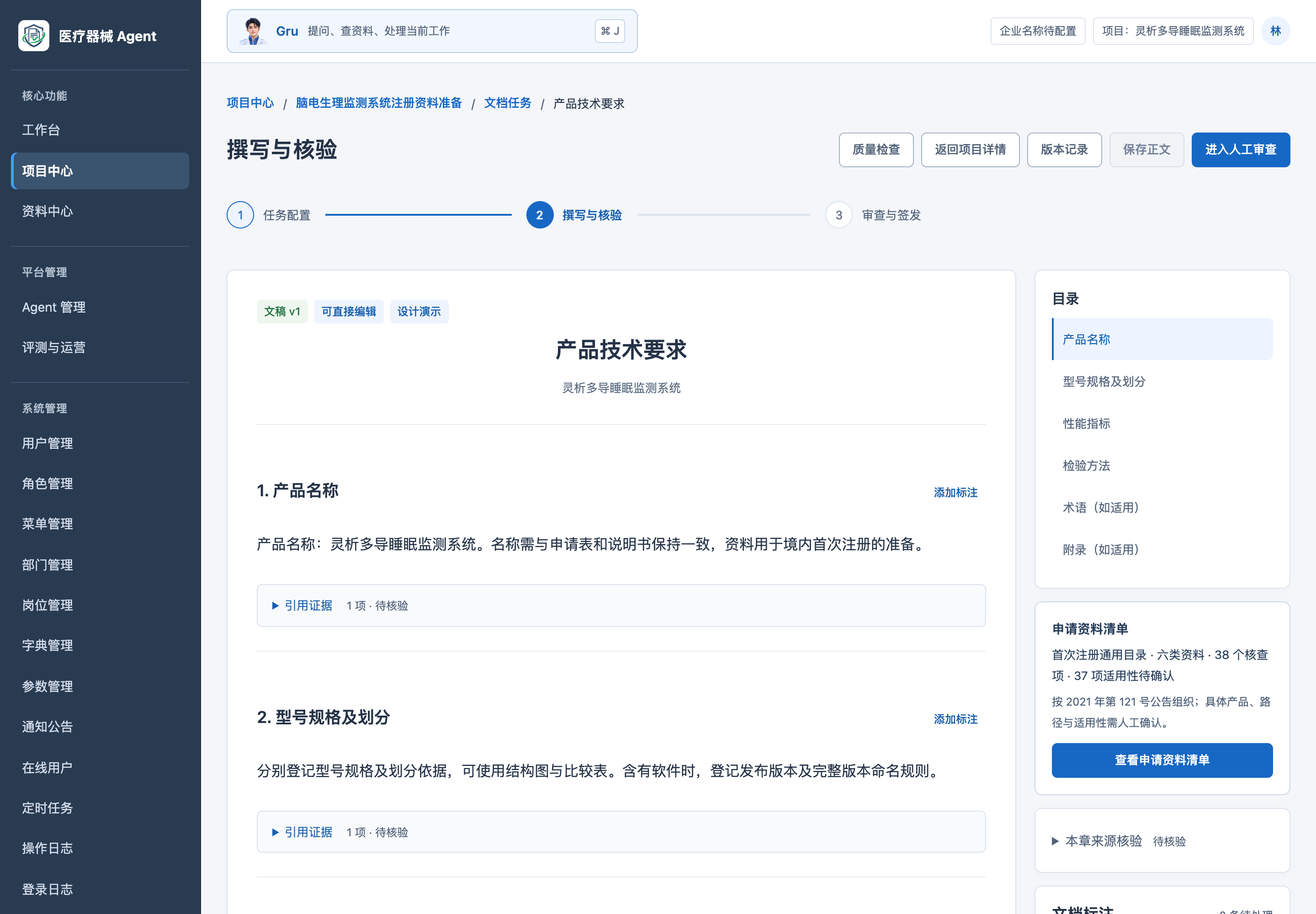Open 企业名称待配置 button

click(x=1038, y=31)
